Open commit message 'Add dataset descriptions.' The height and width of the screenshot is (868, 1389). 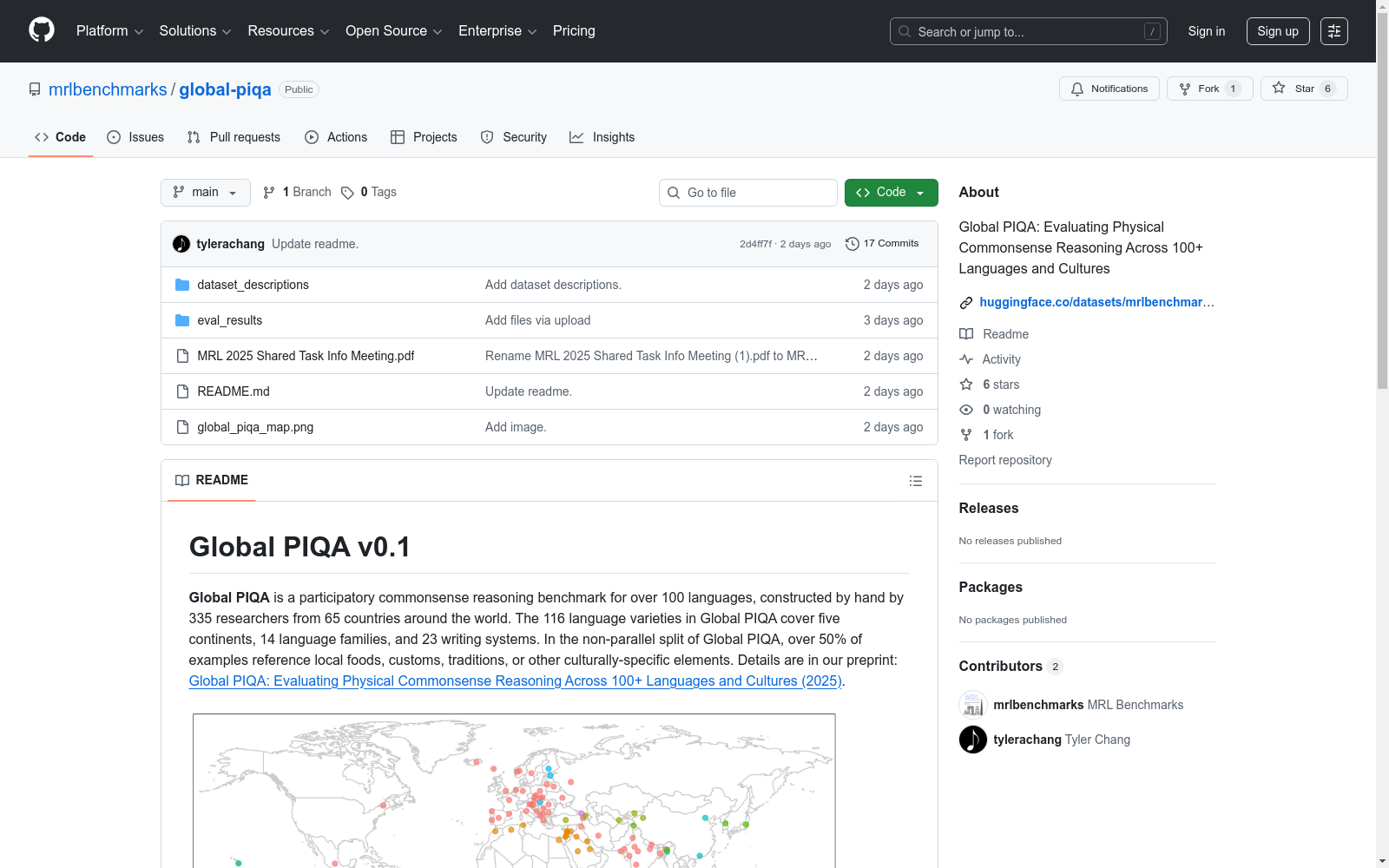click(553, 285)
